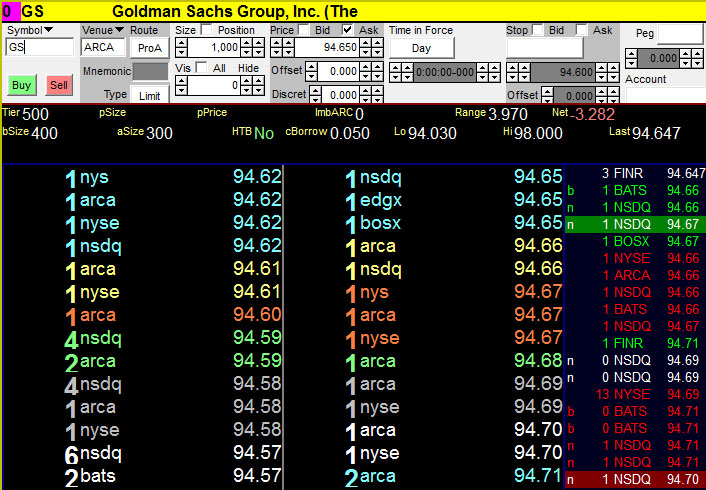The height and width of the screenshot is (490, 706).
Task: Click the Lo 94.030 value
Action: (432, 133)
